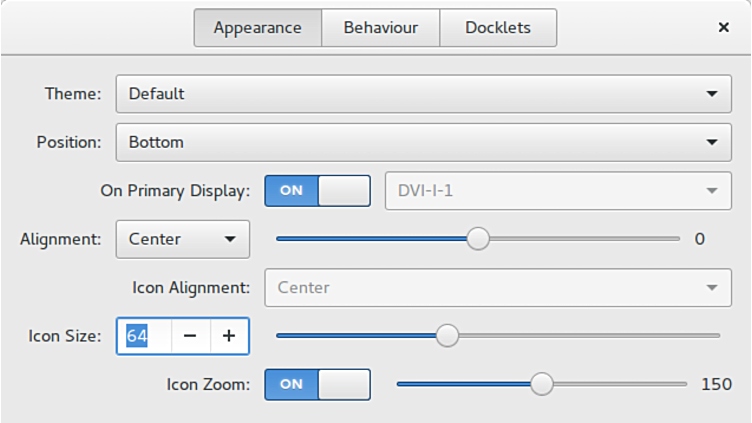
Task: Click the Theme dropdown arrow icon
Action: point(712,94)
